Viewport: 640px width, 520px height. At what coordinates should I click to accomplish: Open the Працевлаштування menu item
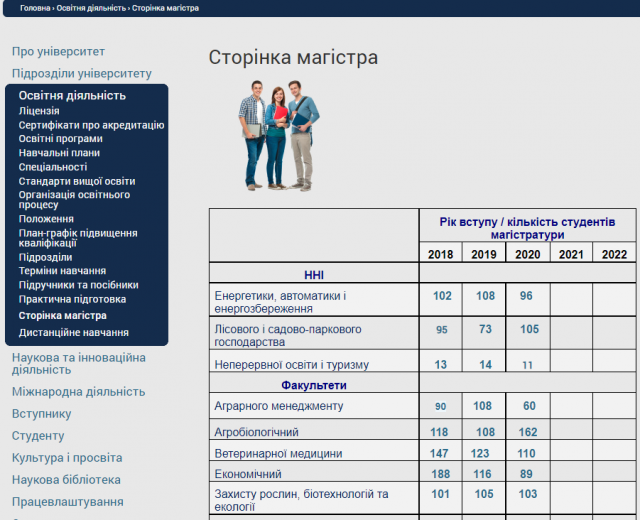[x=68, y=502]
